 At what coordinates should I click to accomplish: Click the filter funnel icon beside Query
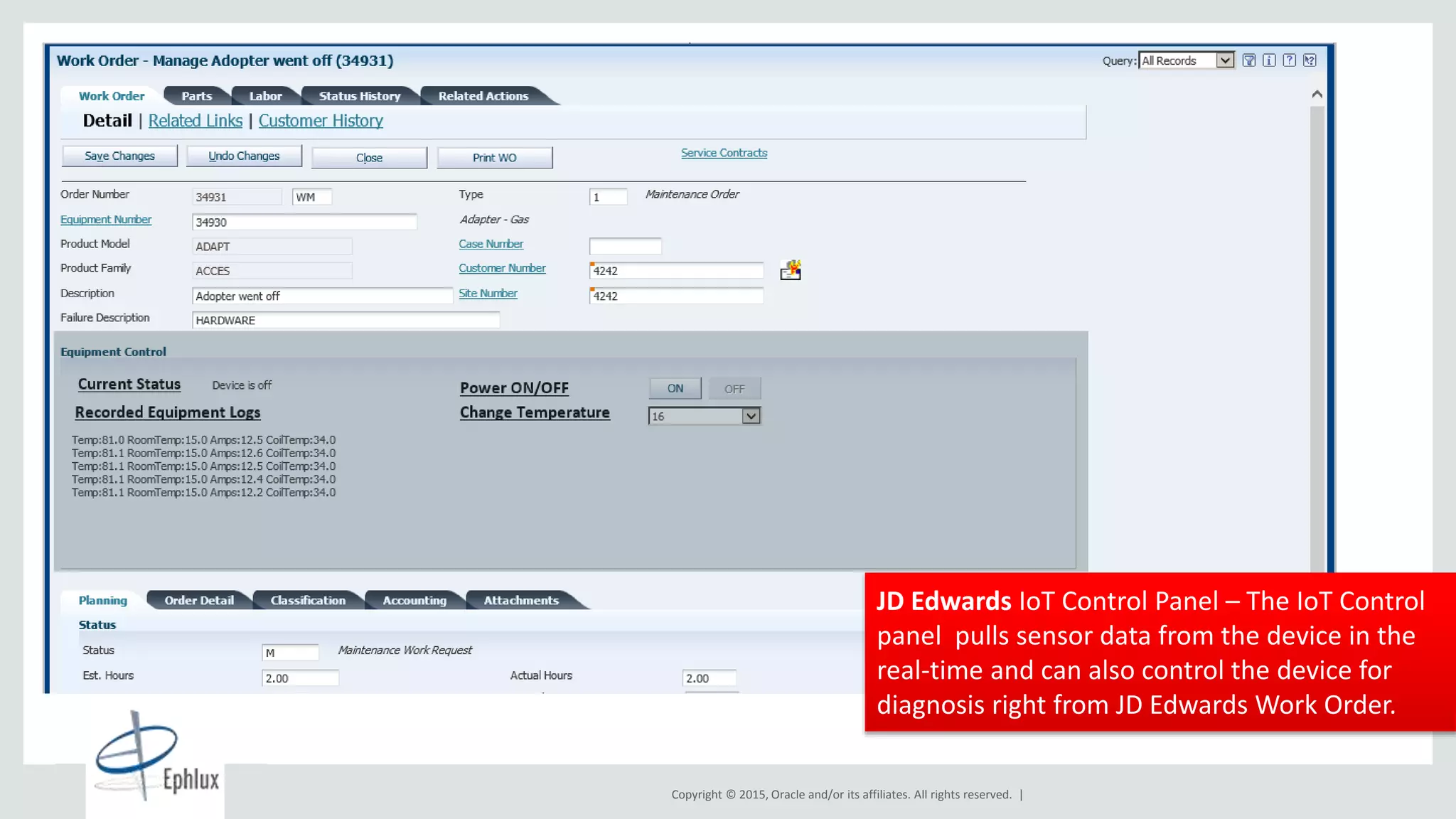[1249, 60]
